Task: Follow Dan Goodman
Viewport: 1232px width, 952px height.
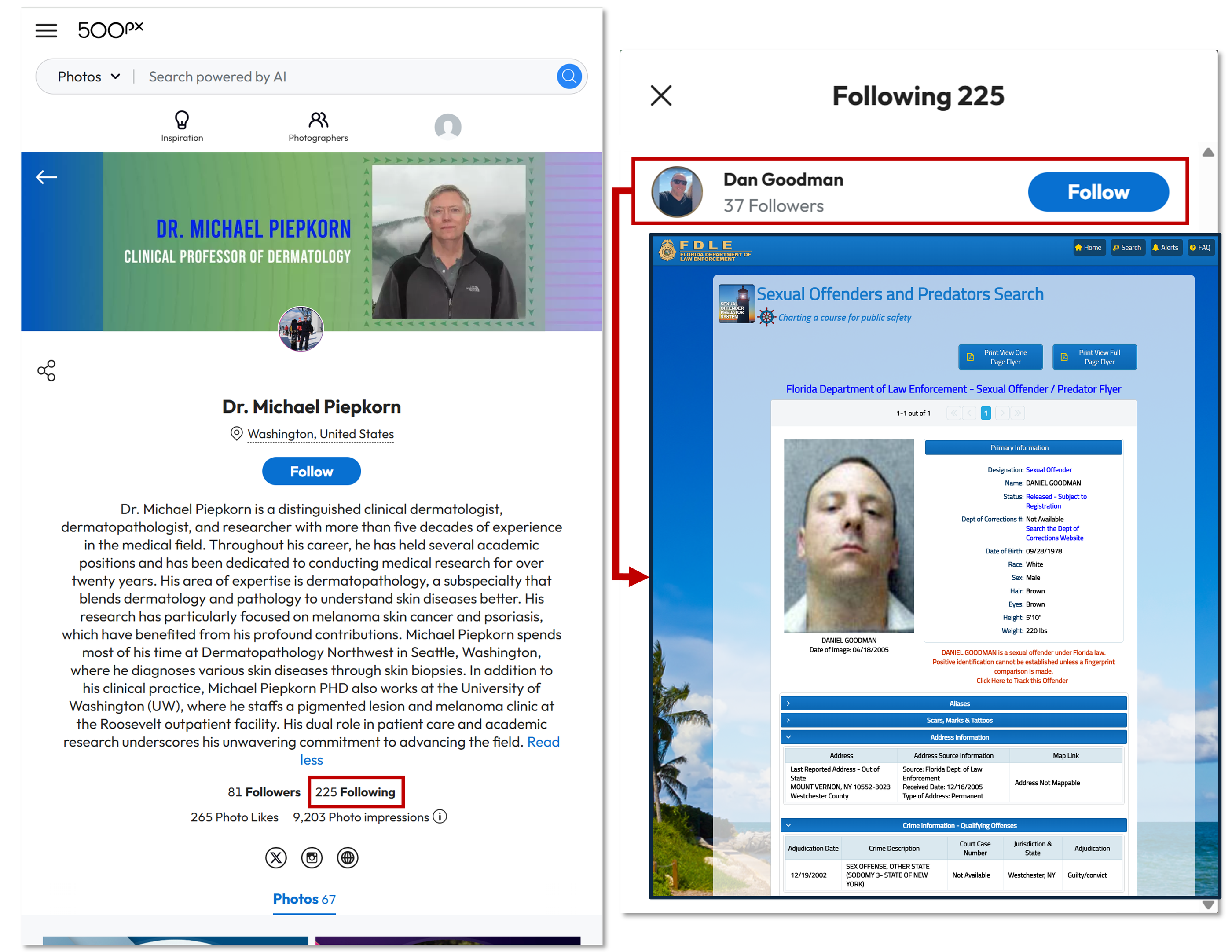Action: point(1098,192)
